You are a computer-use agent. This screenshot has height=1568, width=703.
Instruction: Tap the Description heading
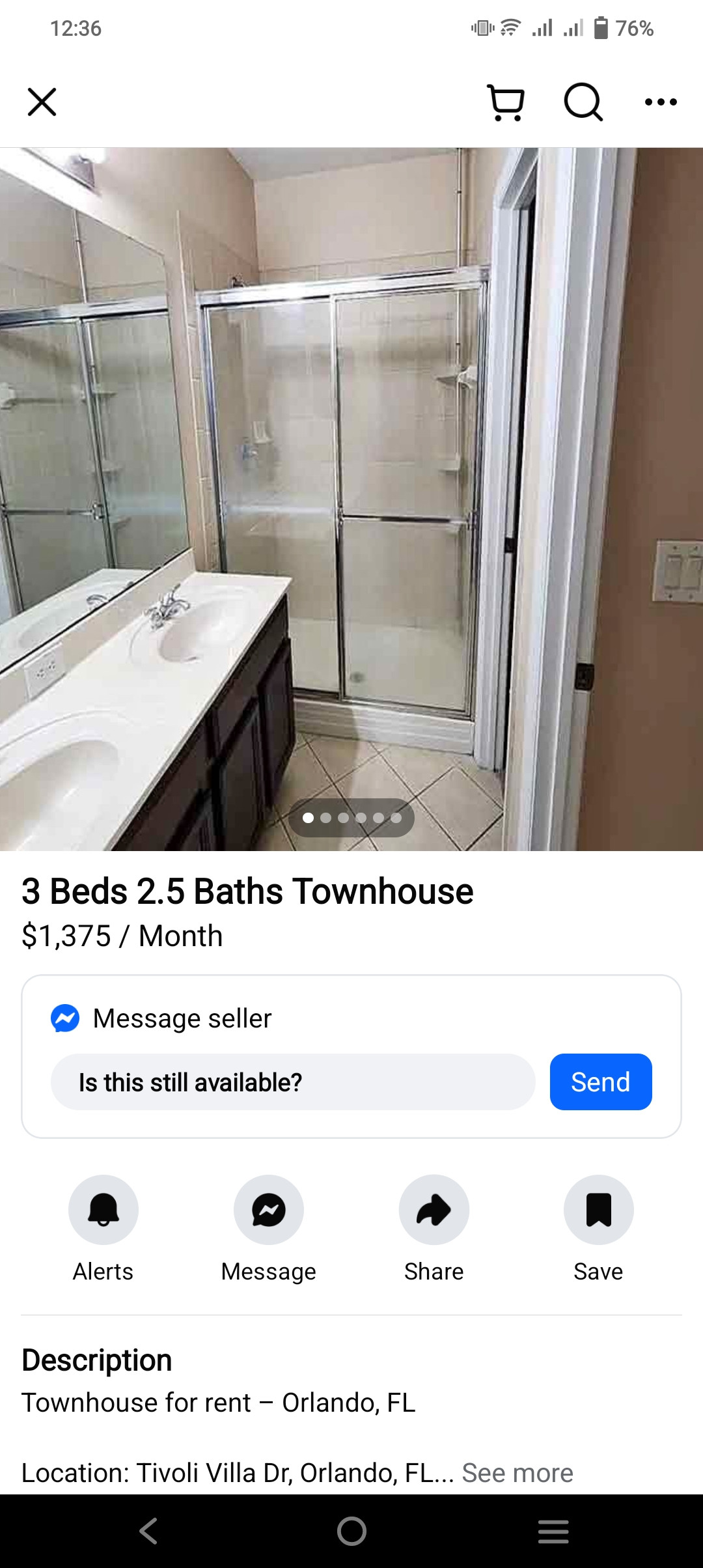(97, 1360)
